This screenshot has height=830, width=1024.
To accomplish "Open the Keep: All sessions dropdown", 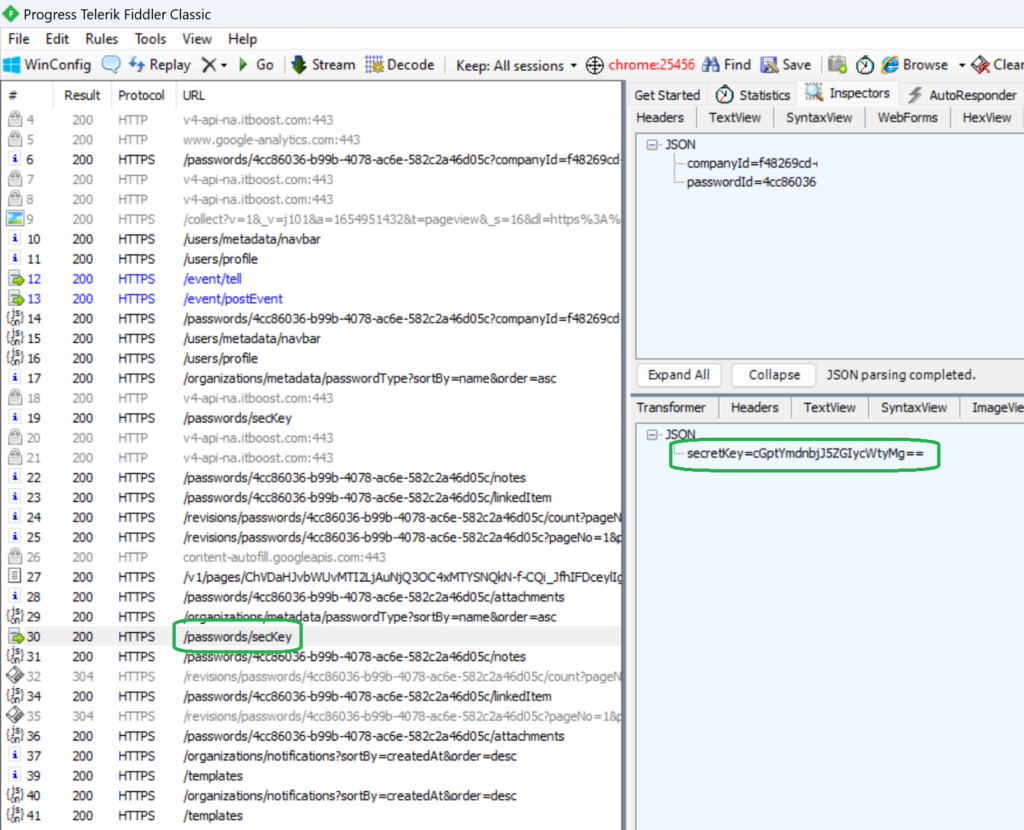I will 516,65.
